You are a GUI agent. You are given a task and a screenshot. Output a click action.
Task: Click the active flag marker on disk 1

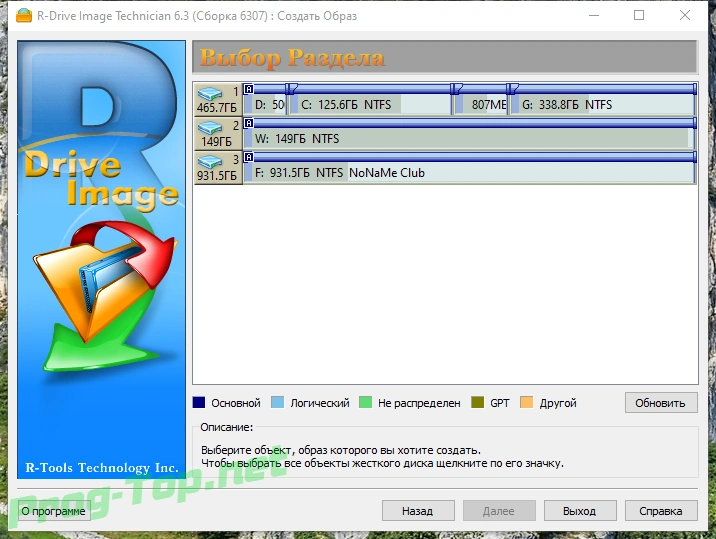(x=248, y=89)
